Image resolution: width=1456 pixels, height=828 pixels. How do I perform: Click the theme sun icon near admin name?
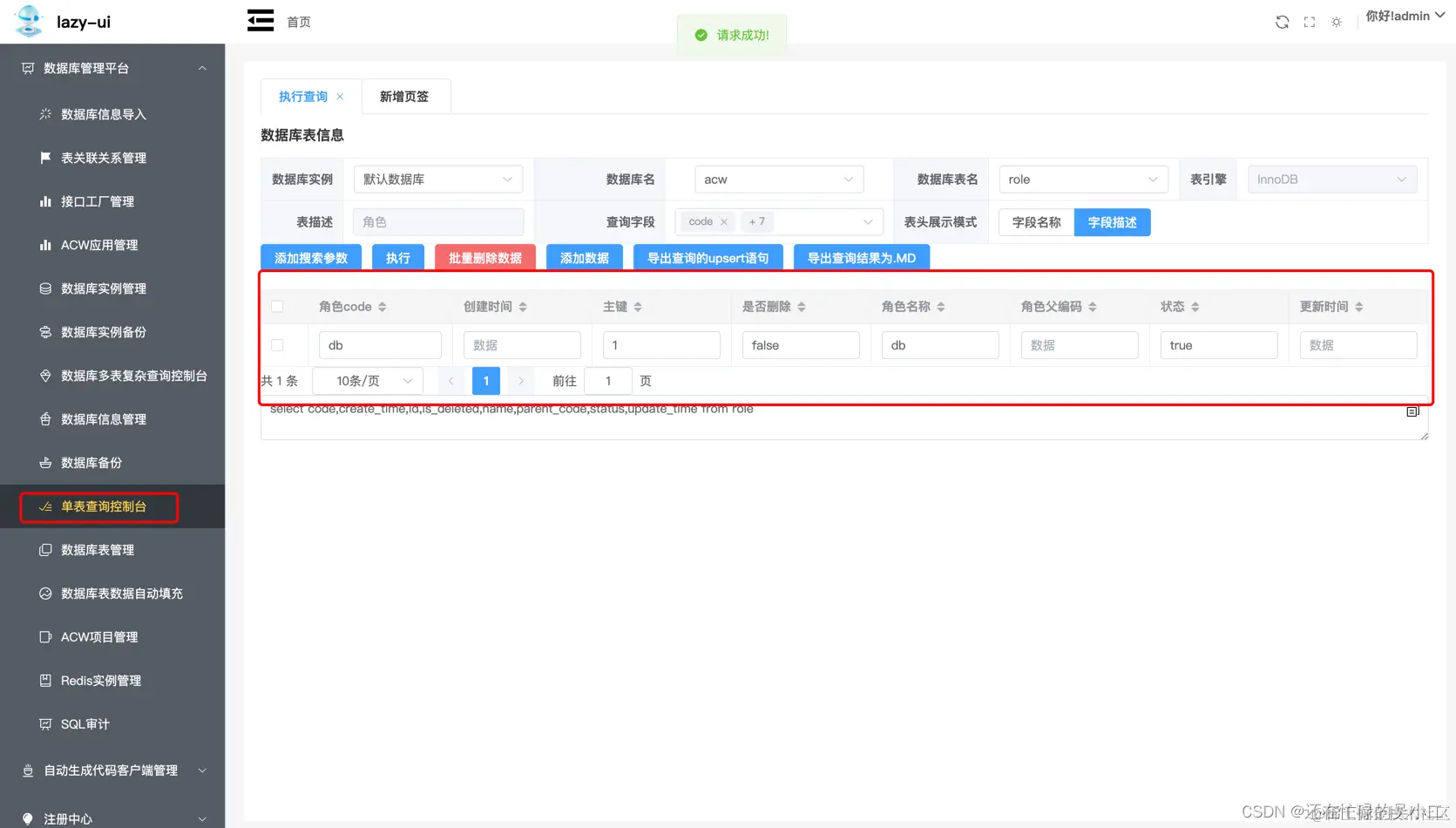click(1336, 21)
